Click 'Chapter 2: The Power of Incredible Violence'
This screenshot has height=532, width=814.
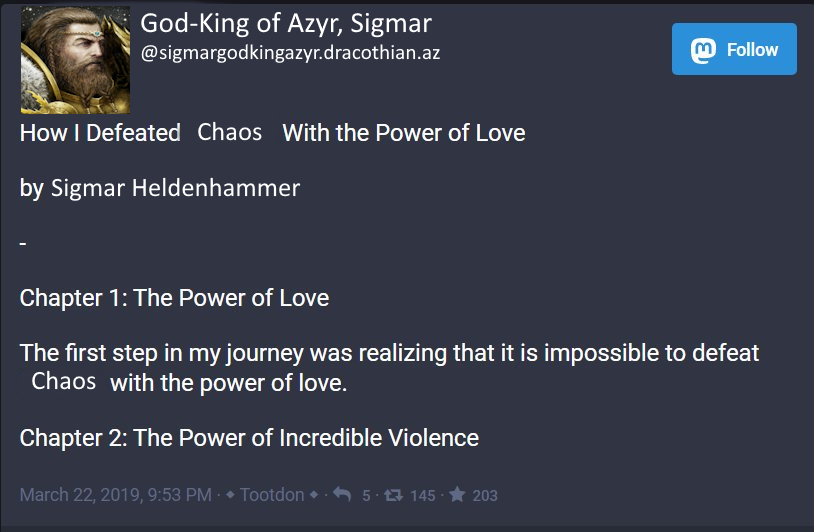249,438
